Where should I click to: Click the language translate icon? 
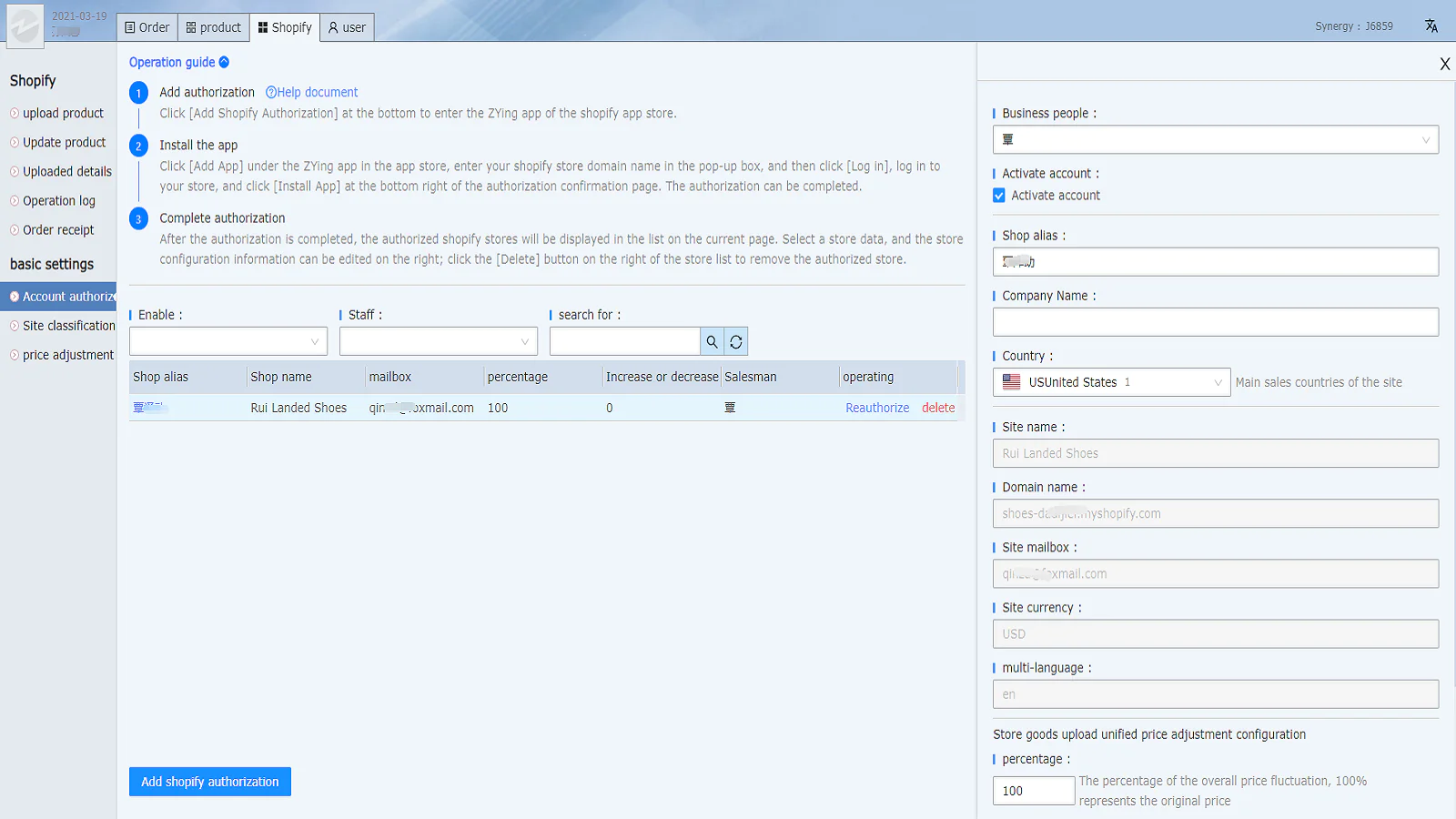(x=1431, y=25)
